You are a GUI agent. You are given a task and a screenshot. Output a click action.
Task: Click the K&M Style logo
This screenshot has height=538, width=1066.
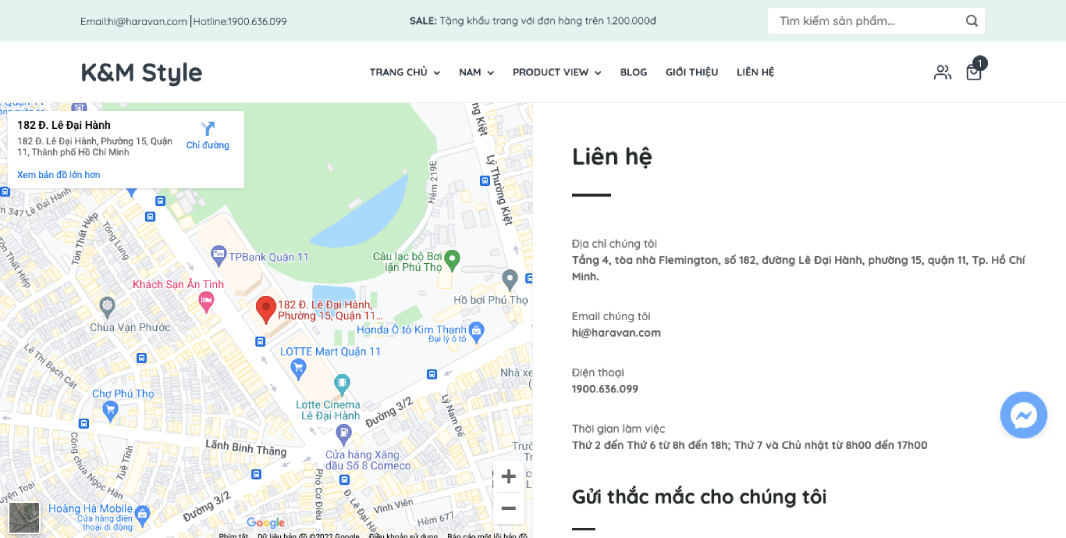click(x=141, y=72)
